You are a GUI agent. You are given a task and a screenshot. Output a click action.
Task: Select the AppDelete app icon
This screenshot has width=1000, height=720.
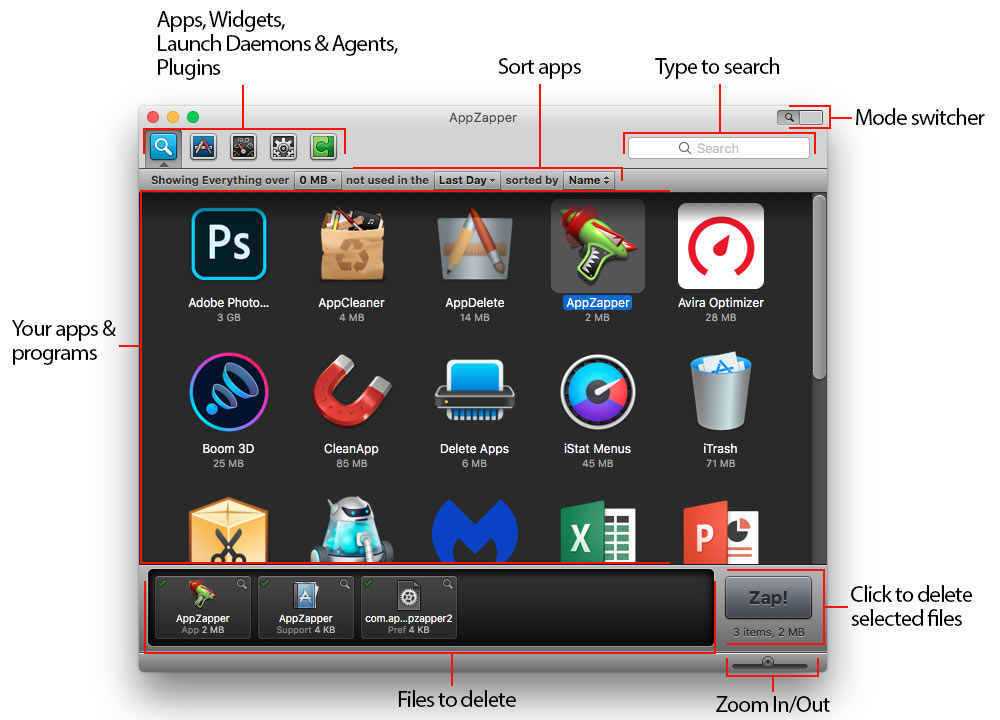click(x=474, y=244)
